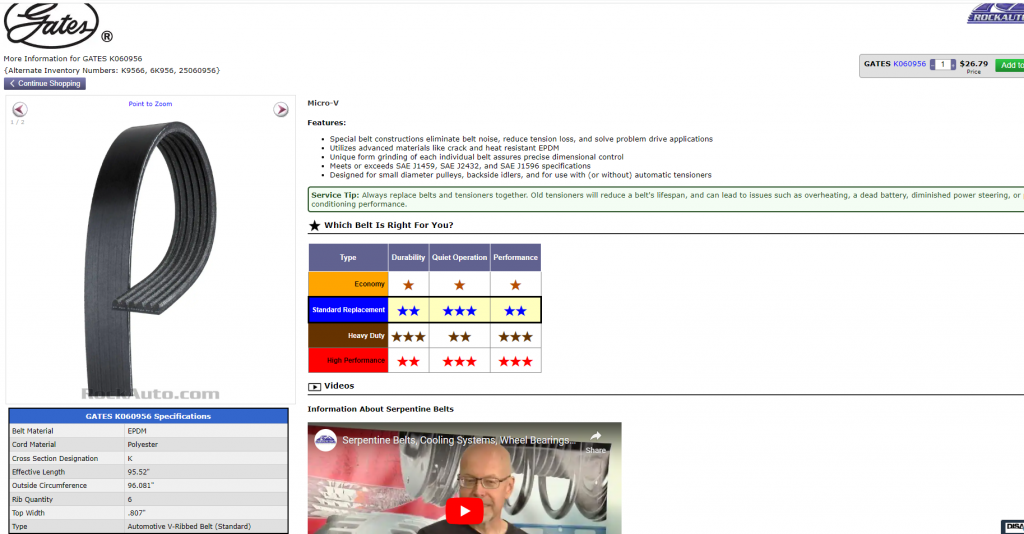The width and height of the screenshot is (1024, 534).
Task: Click the green Add to Cart button
Action: point(1010,65)
